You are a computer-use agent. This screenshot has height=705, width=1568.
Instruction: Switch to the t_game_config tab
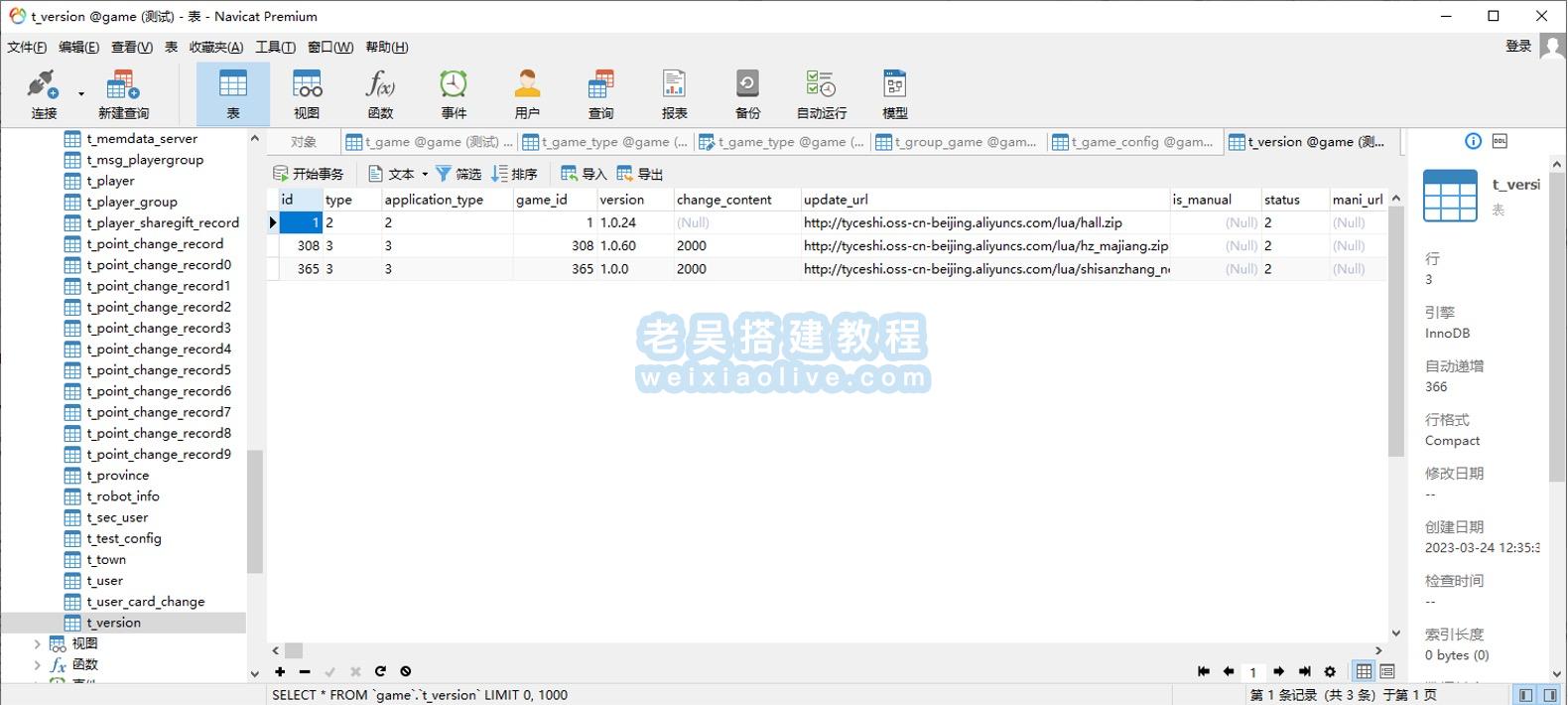coord(1133,142)
